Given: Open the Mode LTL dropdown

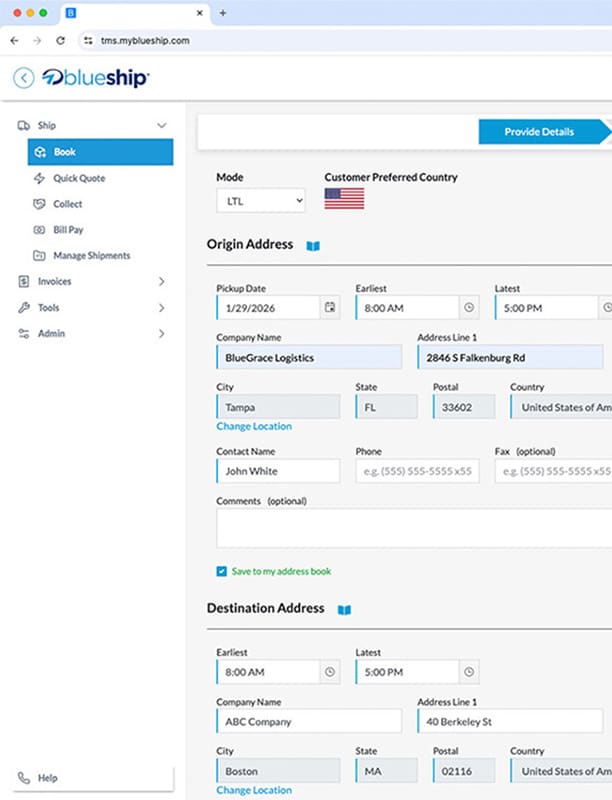Looking at the screenshot, I should tap(261, 201).
